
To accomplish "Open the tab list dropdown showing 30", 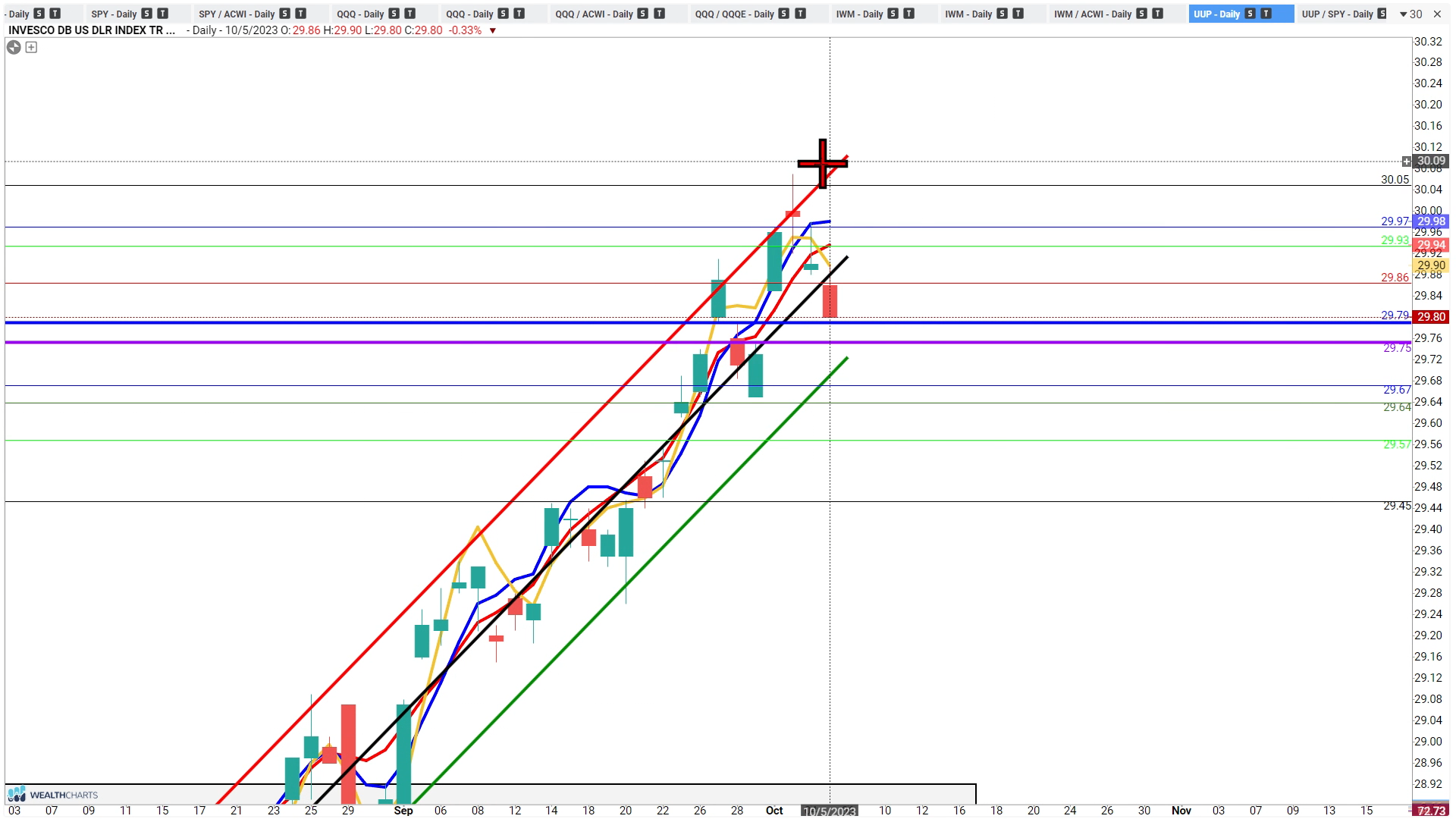I will (1410, 14).
